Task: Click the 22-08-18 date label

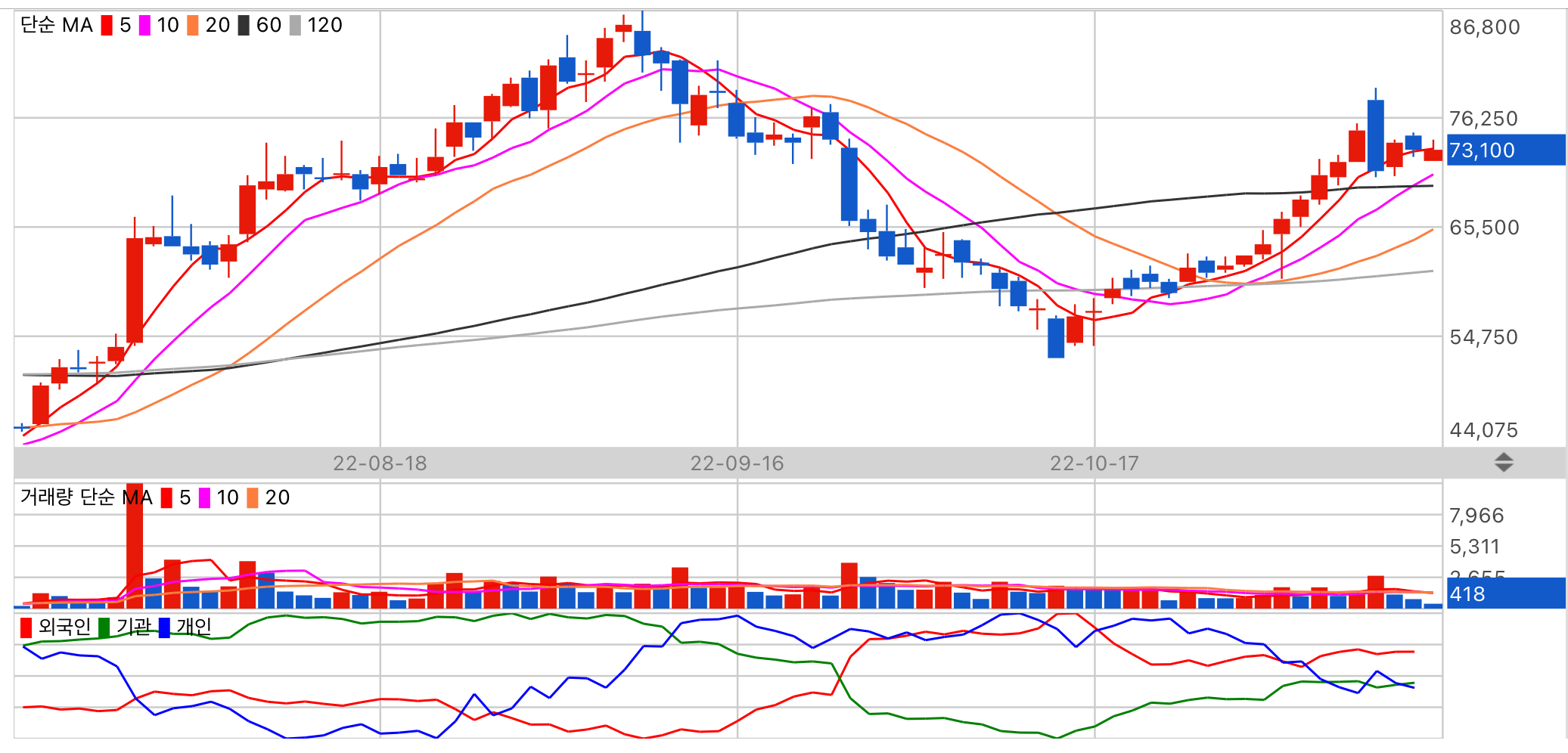Action: coord(380,463)
